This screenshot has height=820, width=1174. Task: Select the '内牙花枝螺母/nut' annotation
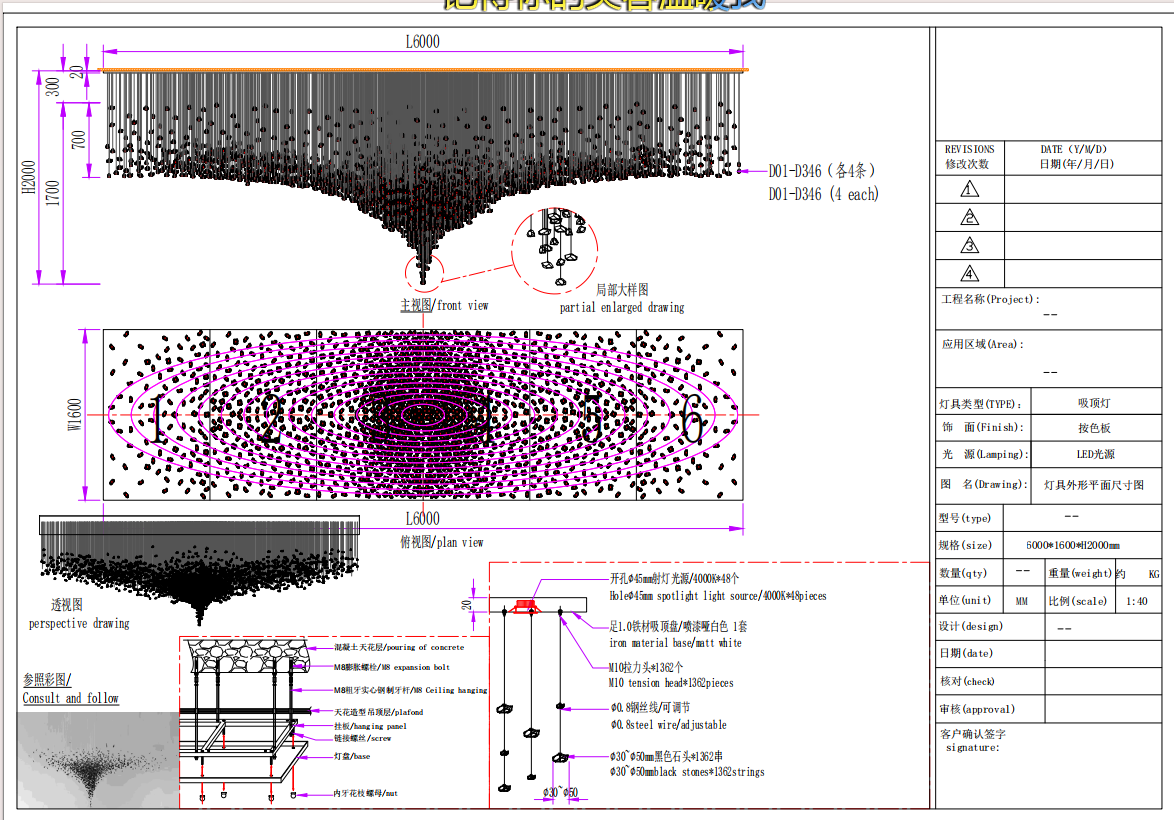pos(365,793)
